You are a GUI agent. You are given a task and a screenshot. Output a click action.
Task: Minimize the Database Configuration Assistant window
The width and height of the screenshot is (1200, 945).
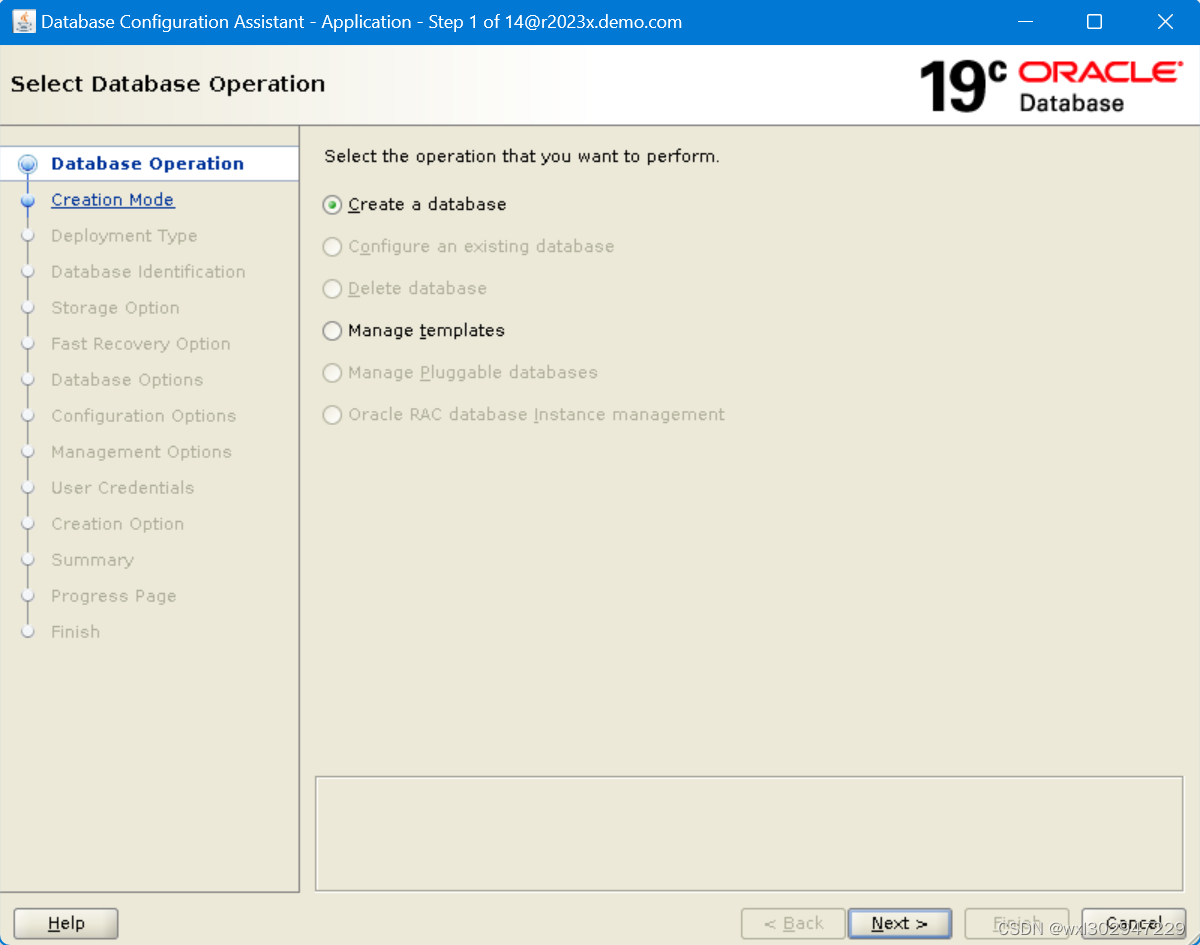coord(1023,22)
